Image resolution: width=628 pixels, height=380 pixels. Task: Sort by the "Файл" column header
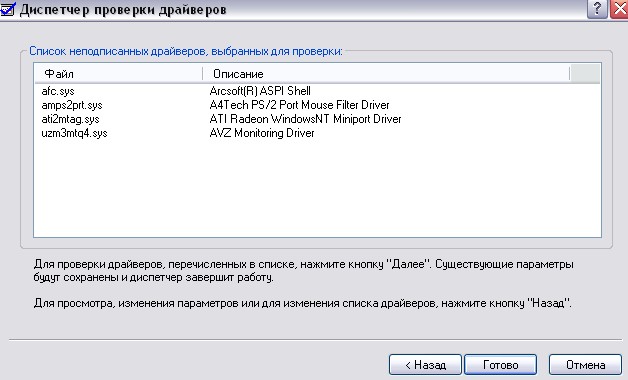(x=119, y=74)
